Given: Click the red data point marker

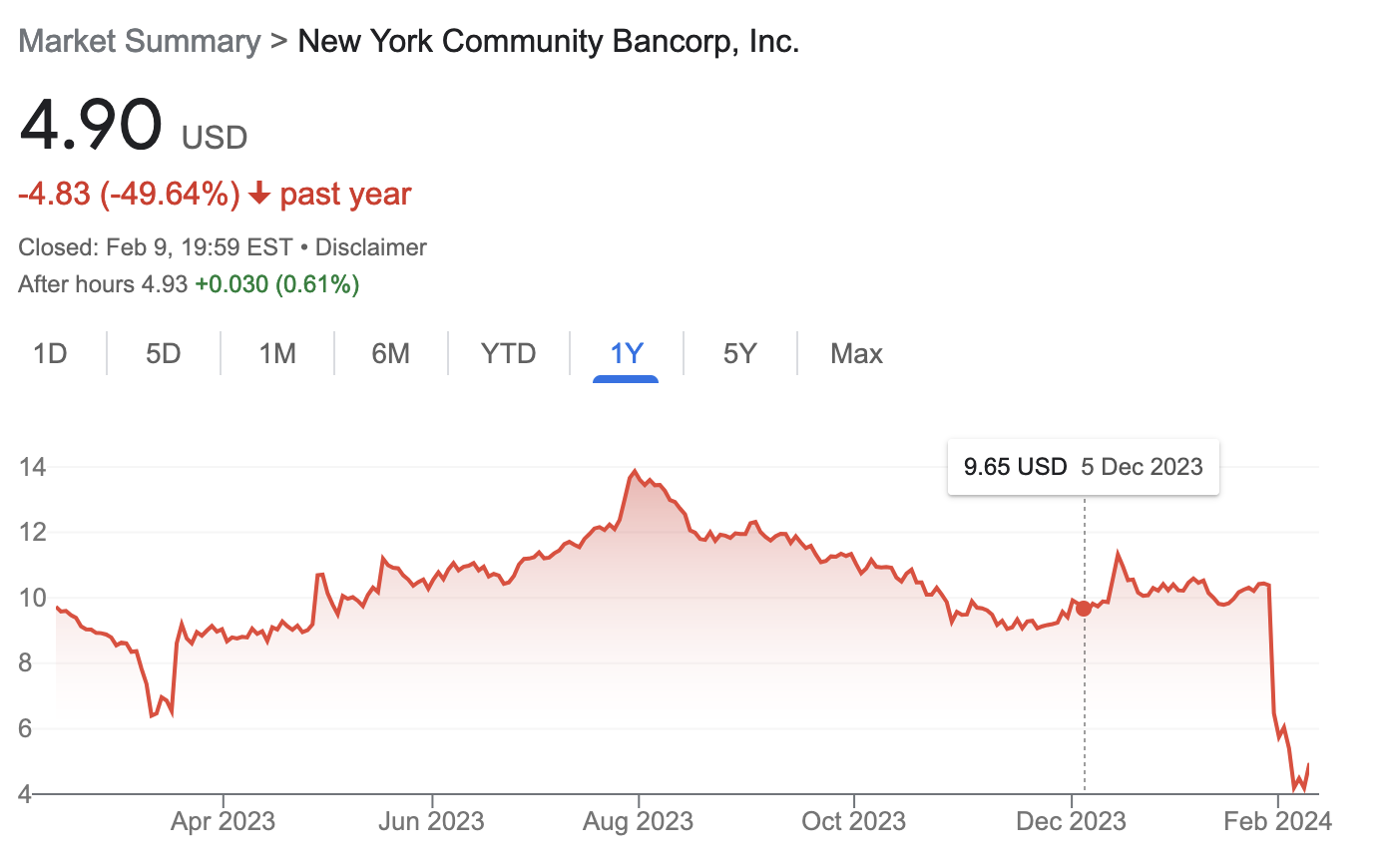Looking at the screenshot, I should pos(1085,609).
